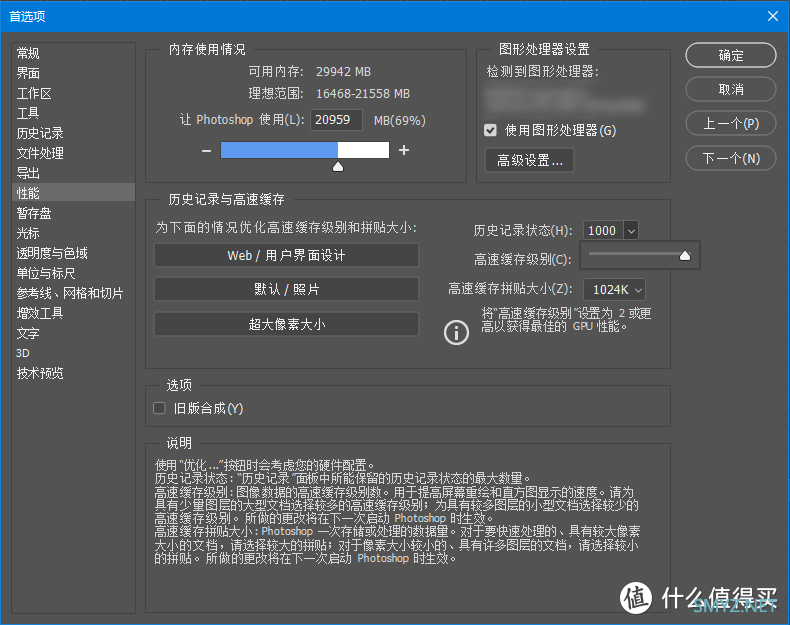The width and height of the screenshot is (790, 625).
Task: Select 界面 category
Action: pyautogui.click(x=74, y=73)
